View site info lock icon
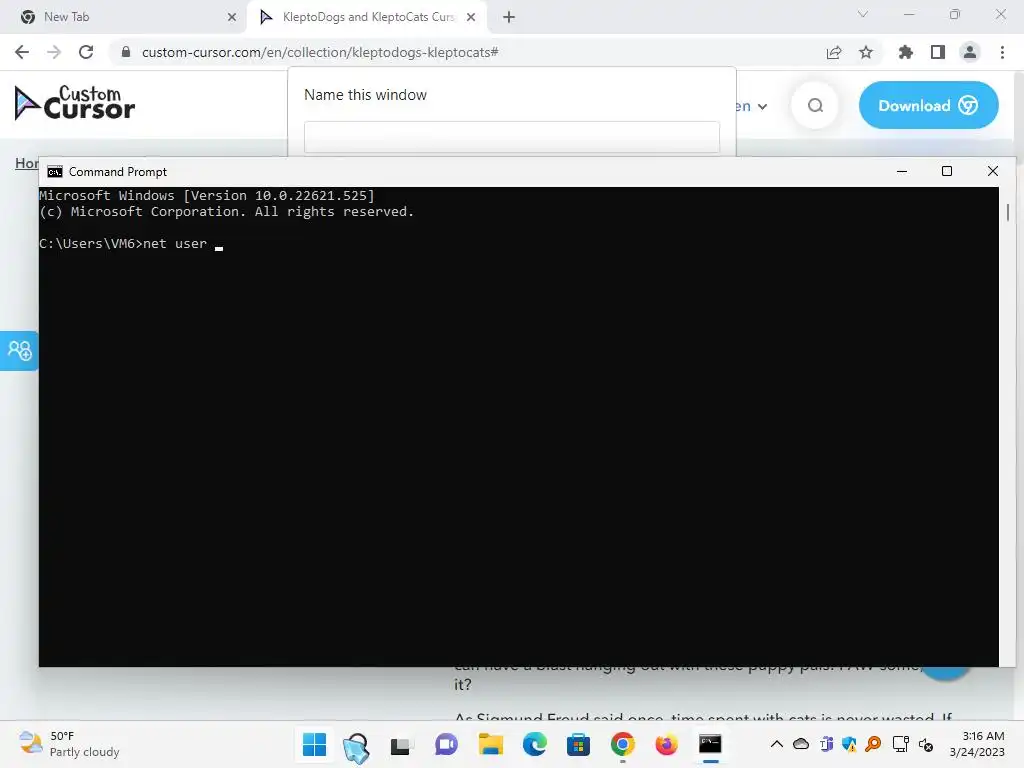1024x768 pixels. coord(126,52)
